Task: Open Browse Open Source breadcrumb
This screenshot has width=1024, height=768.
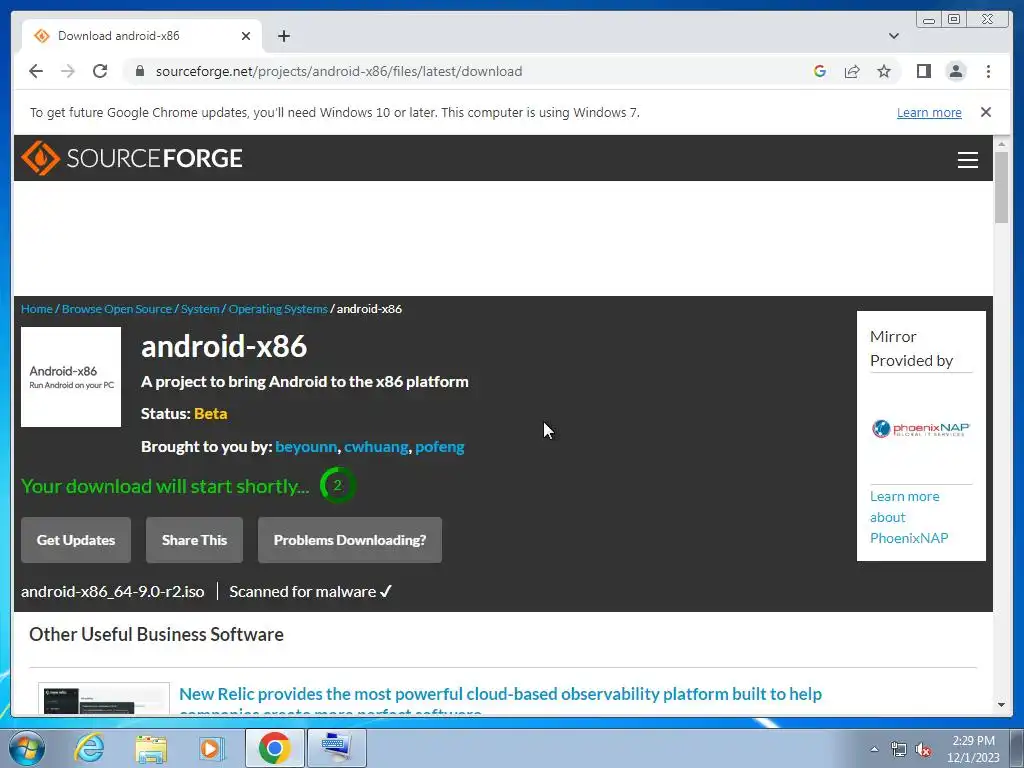Action: coord(117,309)
